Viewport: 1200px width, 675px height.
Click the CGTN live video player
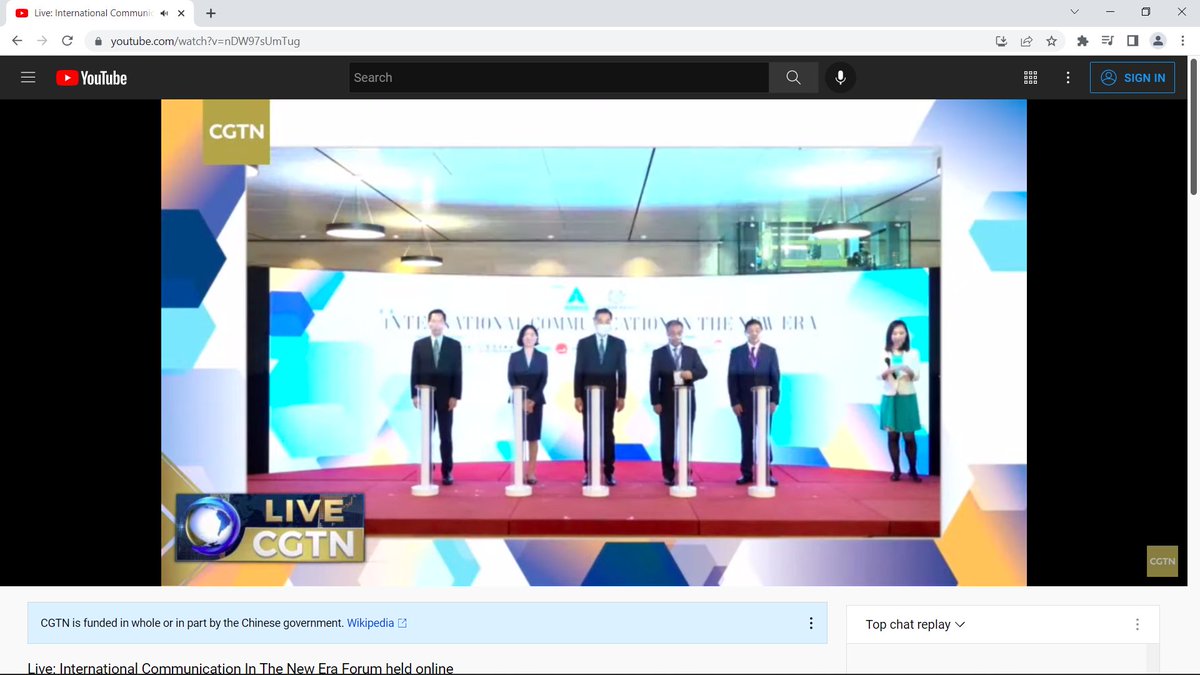click(x=594, y=342)
